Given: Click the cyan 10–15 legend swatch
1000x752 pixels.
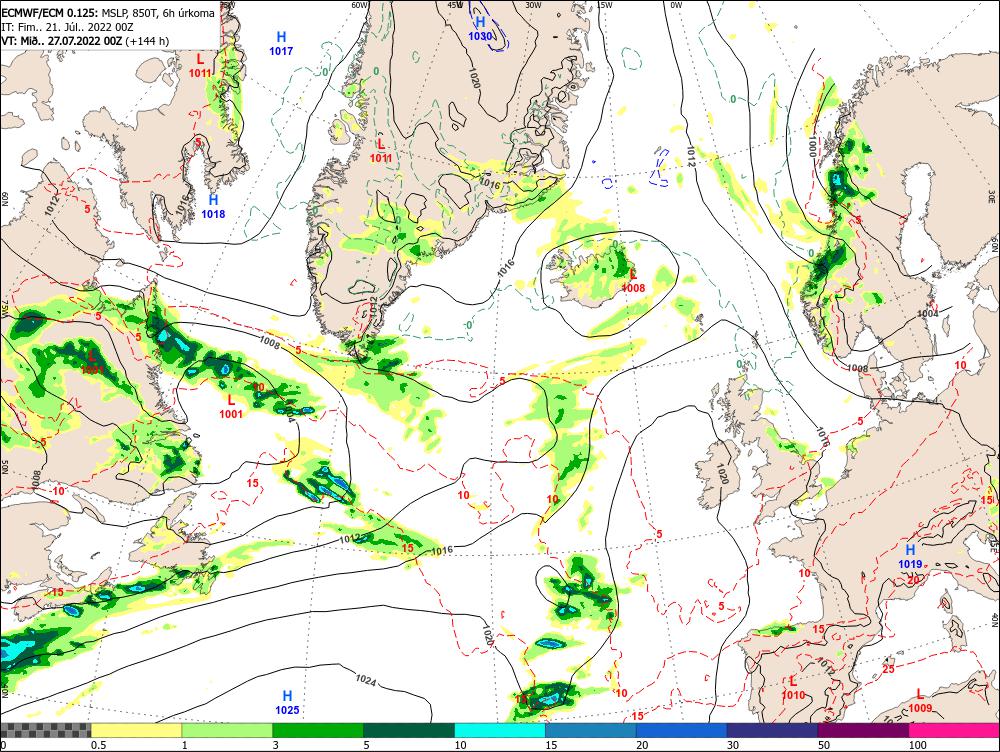Looking at the screenshot, I should coord(500,730).
